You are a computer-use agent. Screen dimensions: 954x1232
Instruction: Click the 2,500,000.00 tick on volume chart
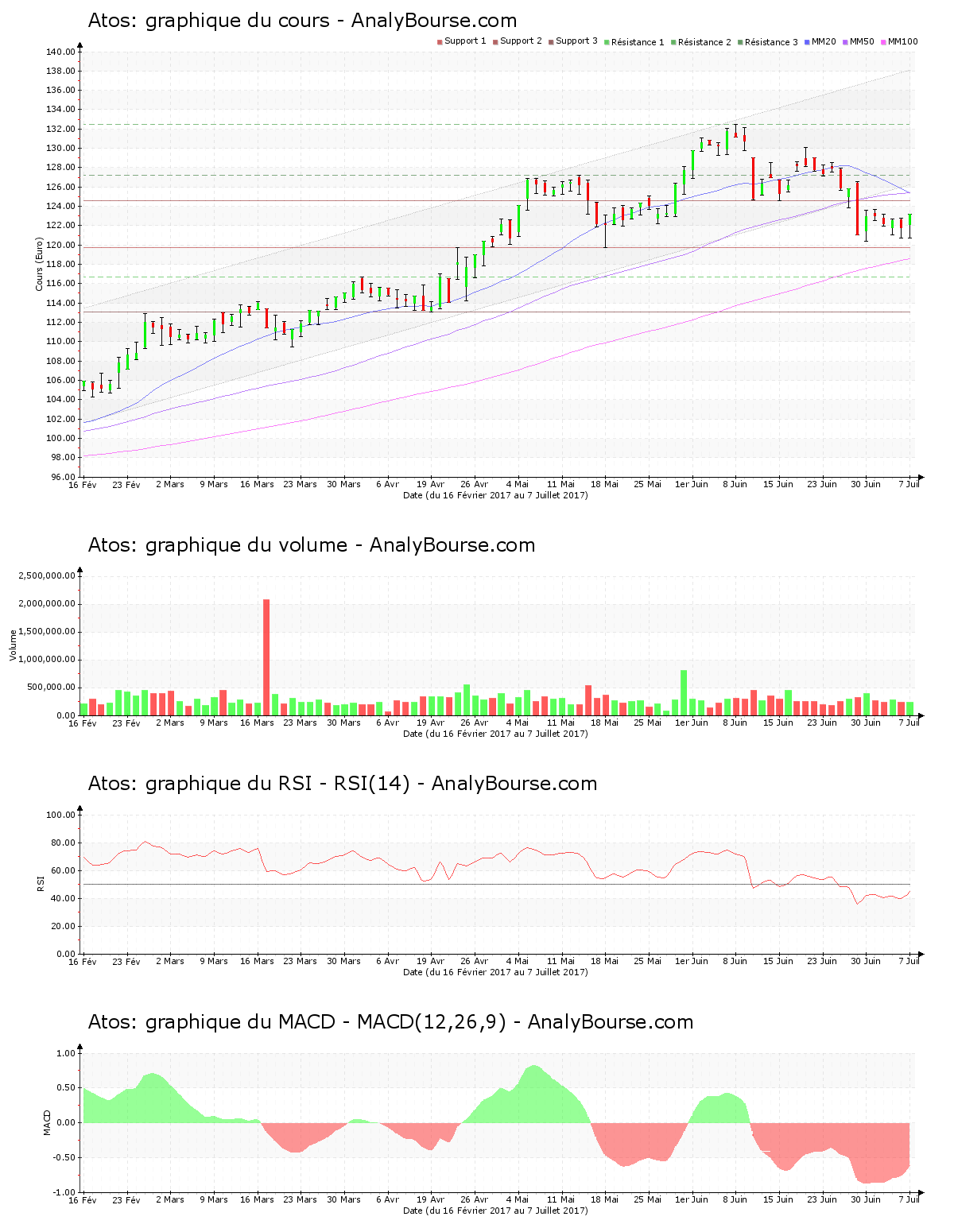click(x=47, y=575)
